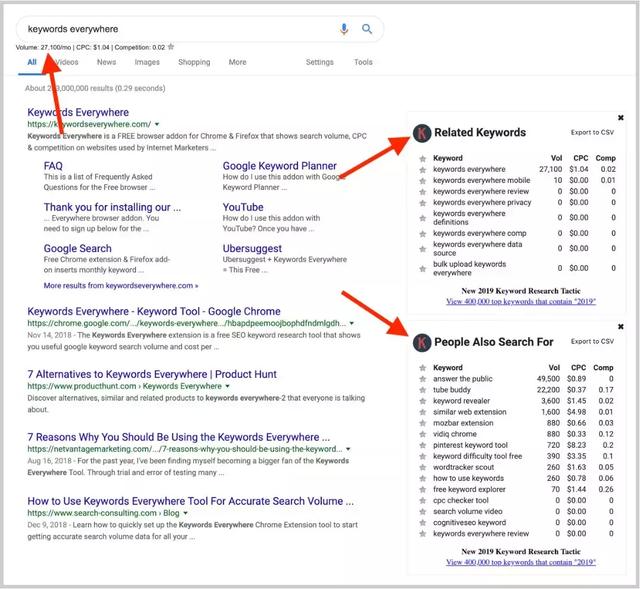Viewport: 640px width, 589px height.
Task: Star the 'bulk upload keywords everywhere' row
Action: click(x=422, y=269)
